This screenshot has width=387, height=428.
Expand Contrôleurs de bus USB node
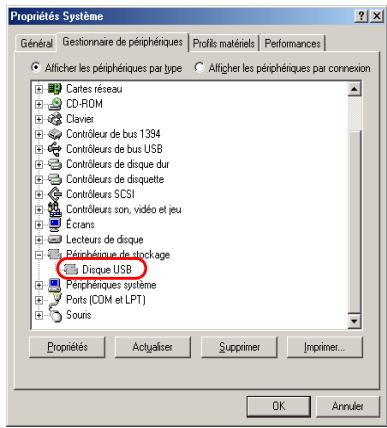[39, 149]
